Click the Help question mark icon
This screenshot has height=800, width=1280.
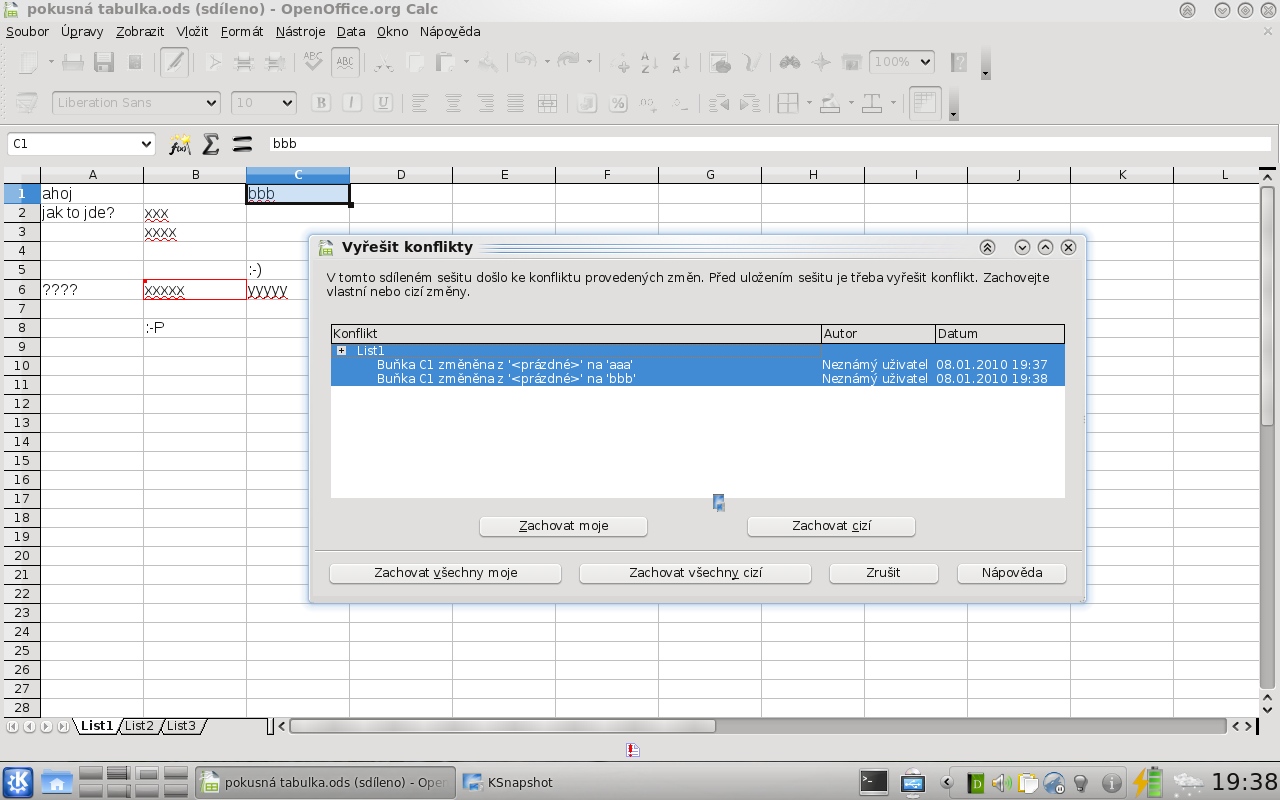959,62
